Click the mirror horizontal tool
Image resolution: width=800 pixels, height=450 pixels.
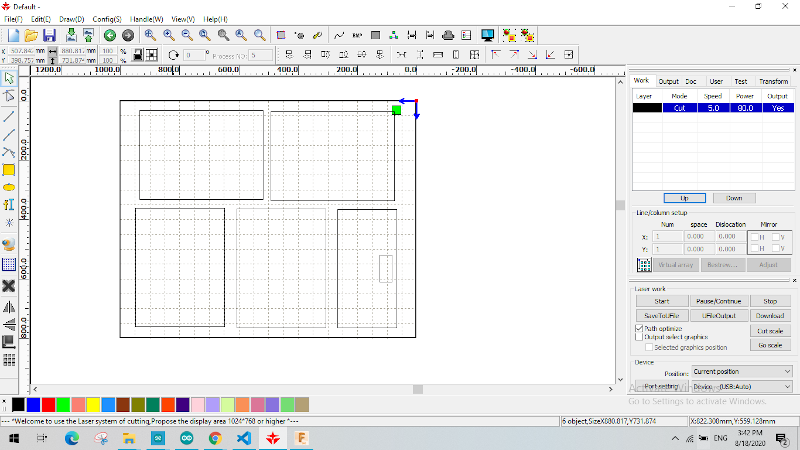[x=9, y=307]
